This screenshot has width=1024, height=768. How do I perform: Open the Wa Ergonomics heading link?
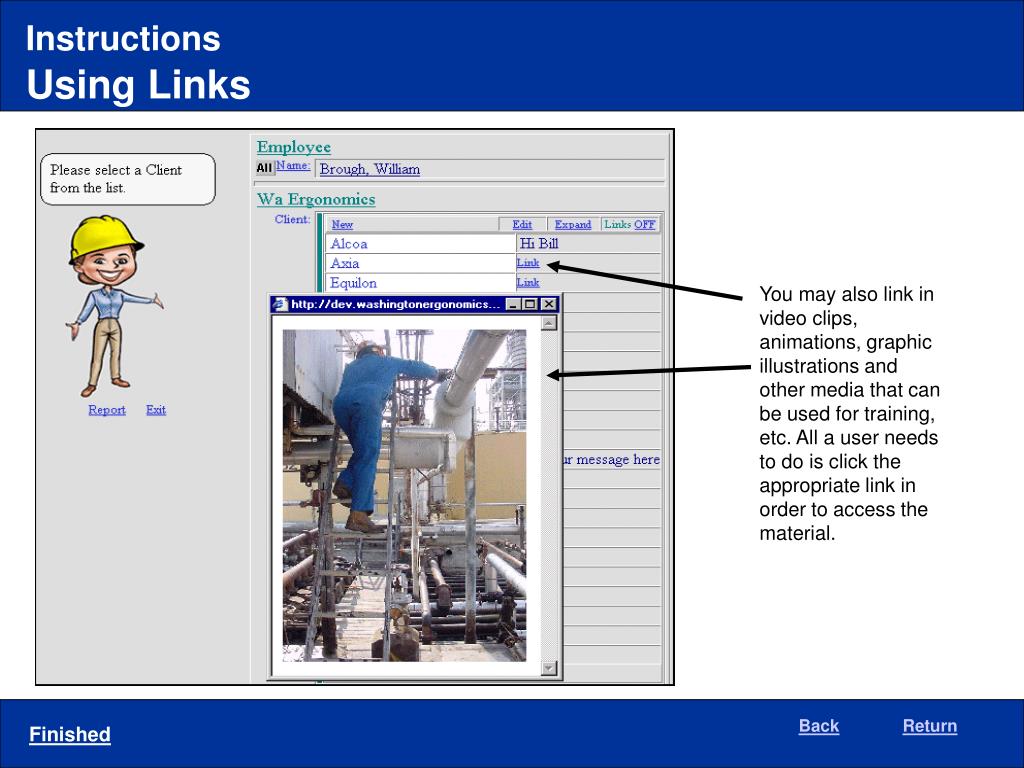[x=315, y=199]
